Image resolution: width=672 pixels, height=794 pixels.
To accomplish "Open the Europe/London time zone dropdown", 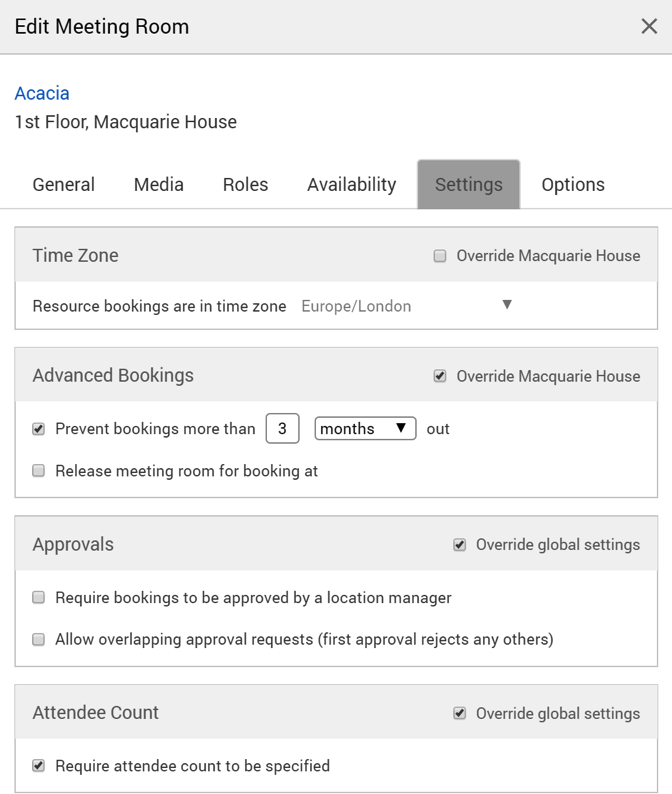I will tap(405, 306).
